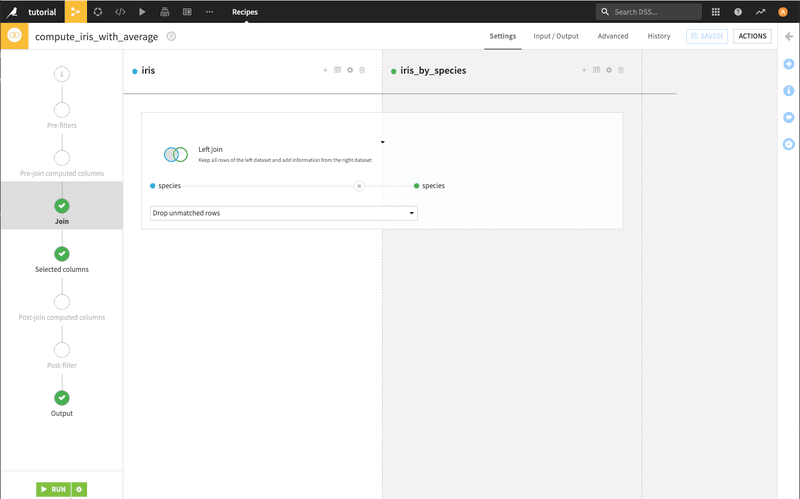The width and height of the screenshot is (800, 499).
Task: Switch to the Advanced tab
Action: coord(613,36)
